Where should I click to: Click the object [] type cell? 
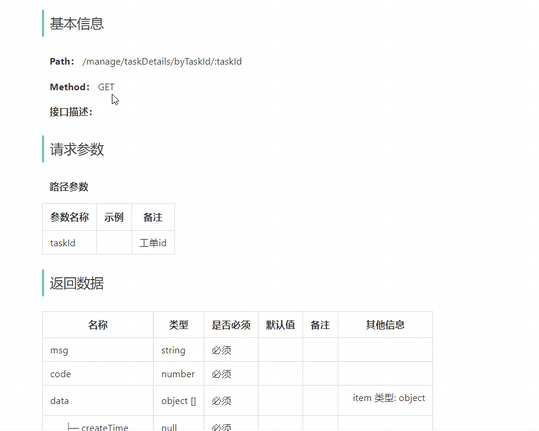click(179, 400)
